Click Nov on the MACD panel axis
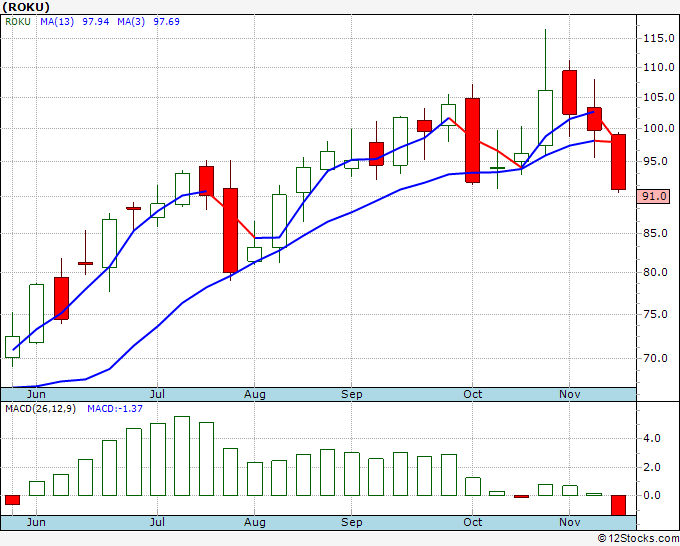The height and width of the screenshot is (546, 680). [x=569, y=522]
